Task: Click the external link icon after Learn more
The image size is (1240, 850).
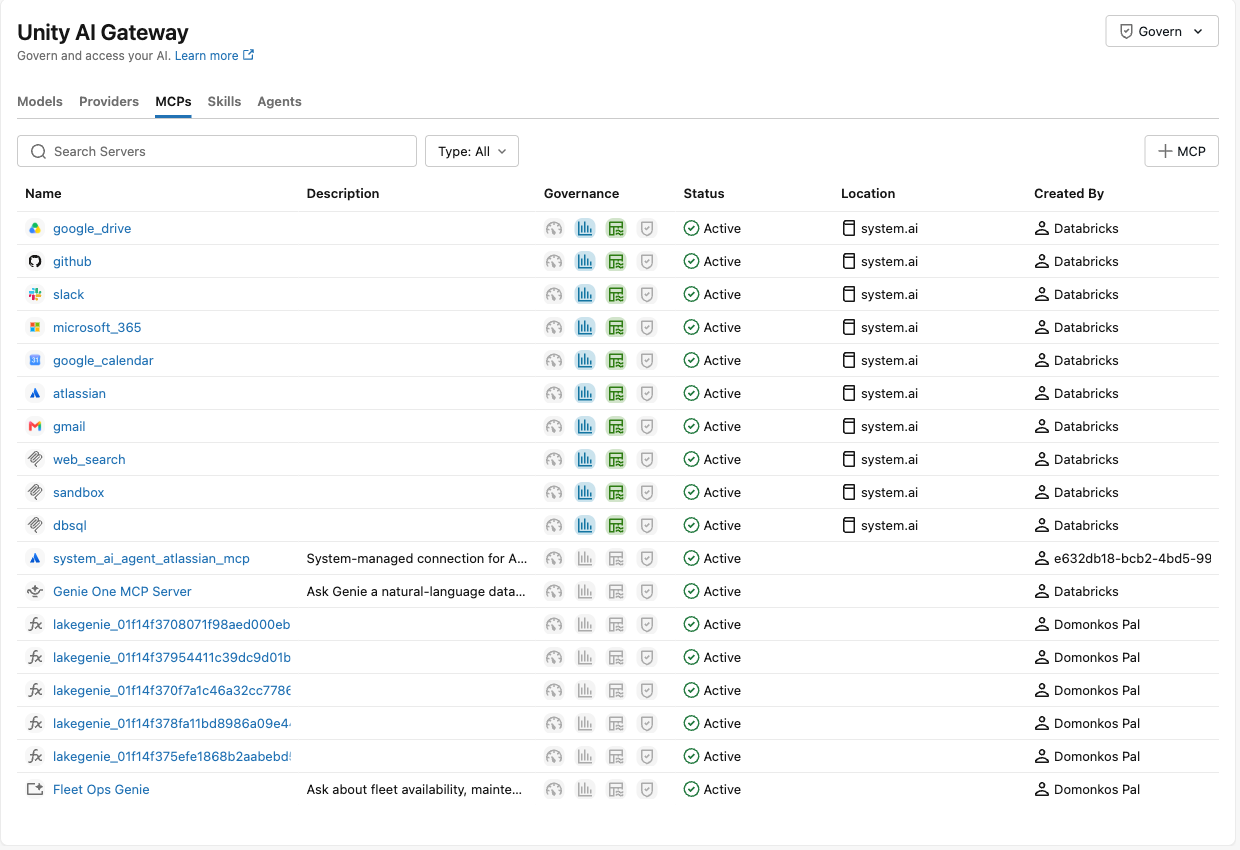Action: tap(249, 55)
